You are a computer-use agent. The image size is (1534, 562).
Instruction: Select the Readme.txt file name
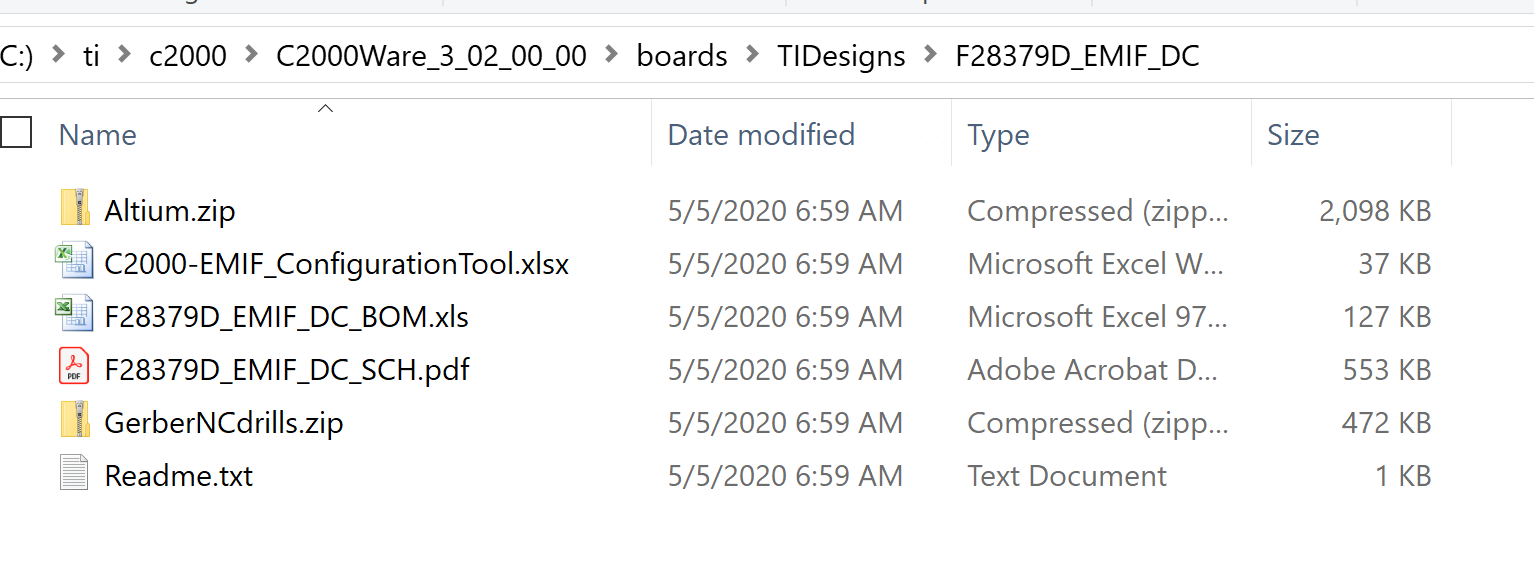coord(178,475)
